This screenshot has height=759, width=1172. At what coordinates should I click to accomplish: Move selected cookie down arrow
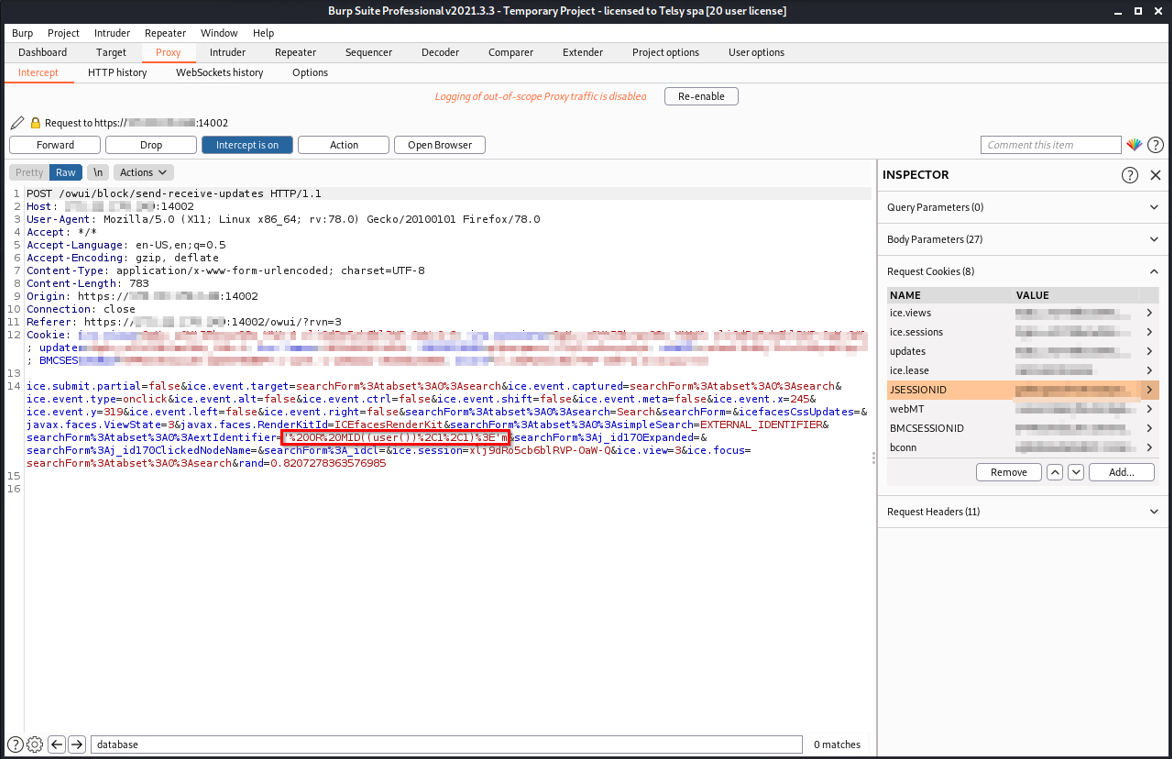(1076, 472)
